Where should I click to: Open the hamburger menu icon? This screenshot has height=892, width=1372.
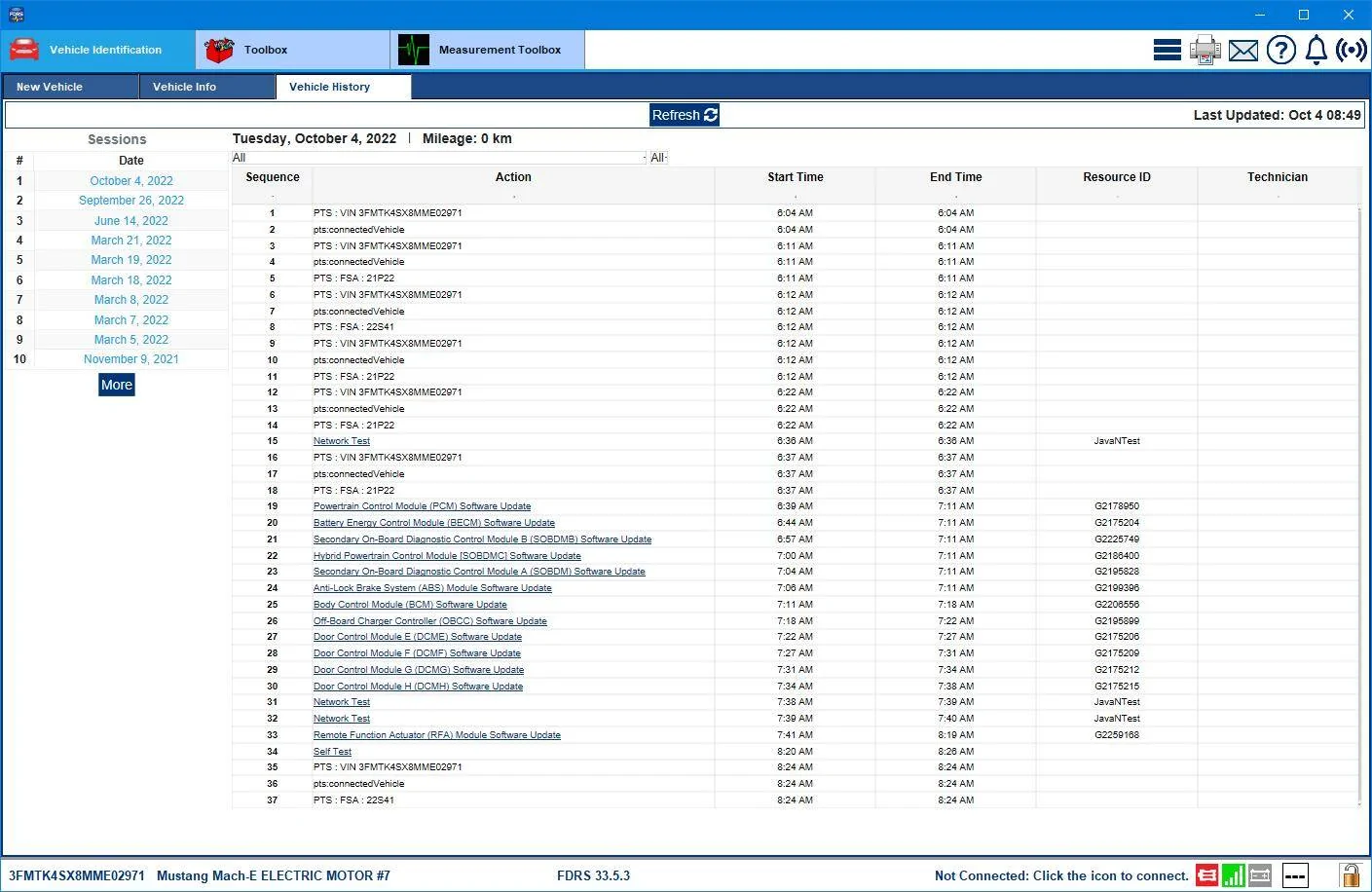point(1167,50)
